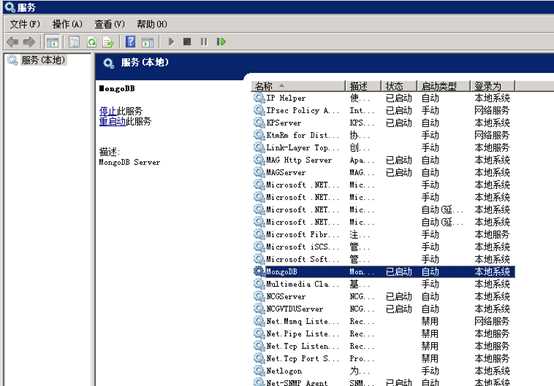Select the Microsoft iSCS... service name
This screenshot has width=554, height=386.
point(303,247)
